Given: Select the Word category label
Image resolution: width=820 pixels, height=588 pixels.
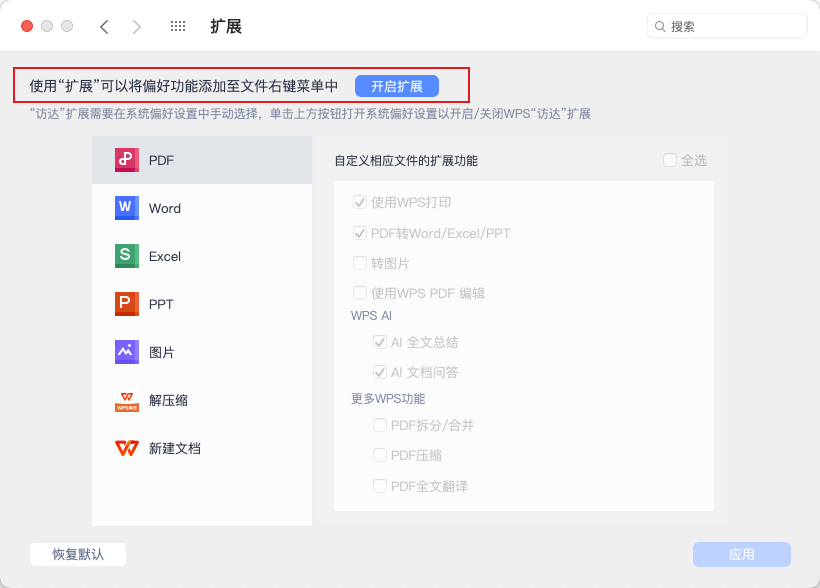Looking at the screenshot, I should click(x=165, y=208).
